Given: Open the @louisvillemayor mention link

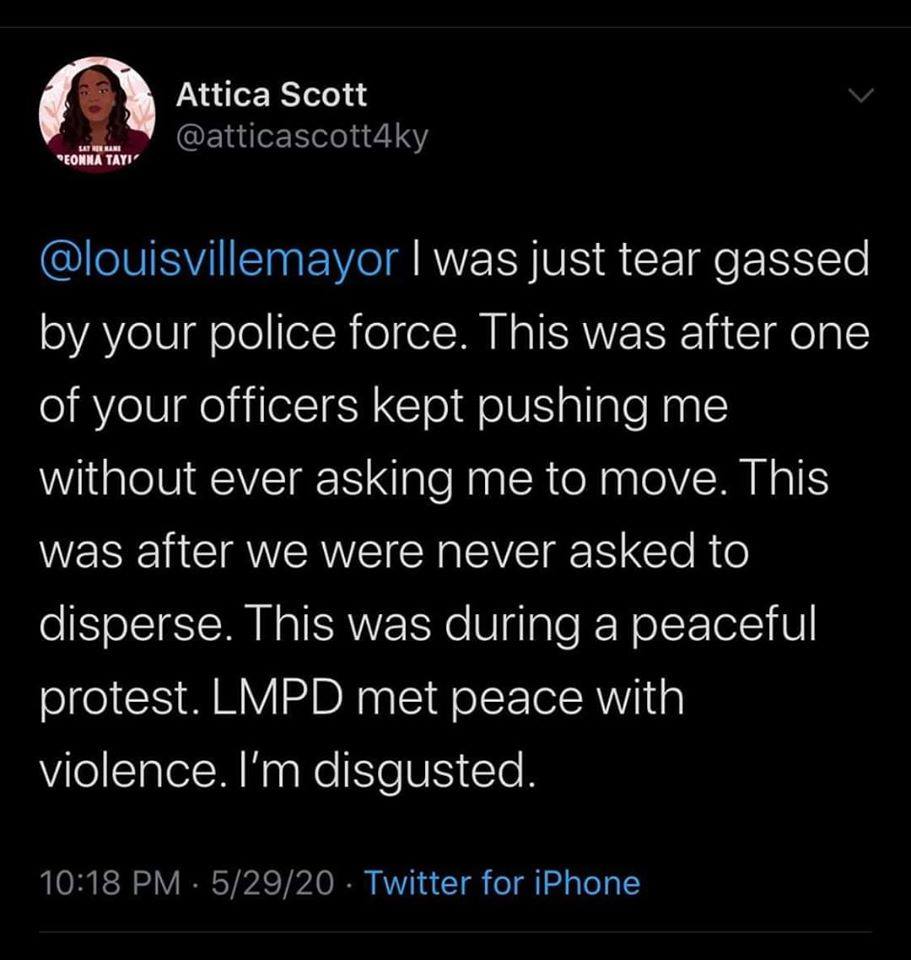Looking at the screenshot, I should coord(217,262).
